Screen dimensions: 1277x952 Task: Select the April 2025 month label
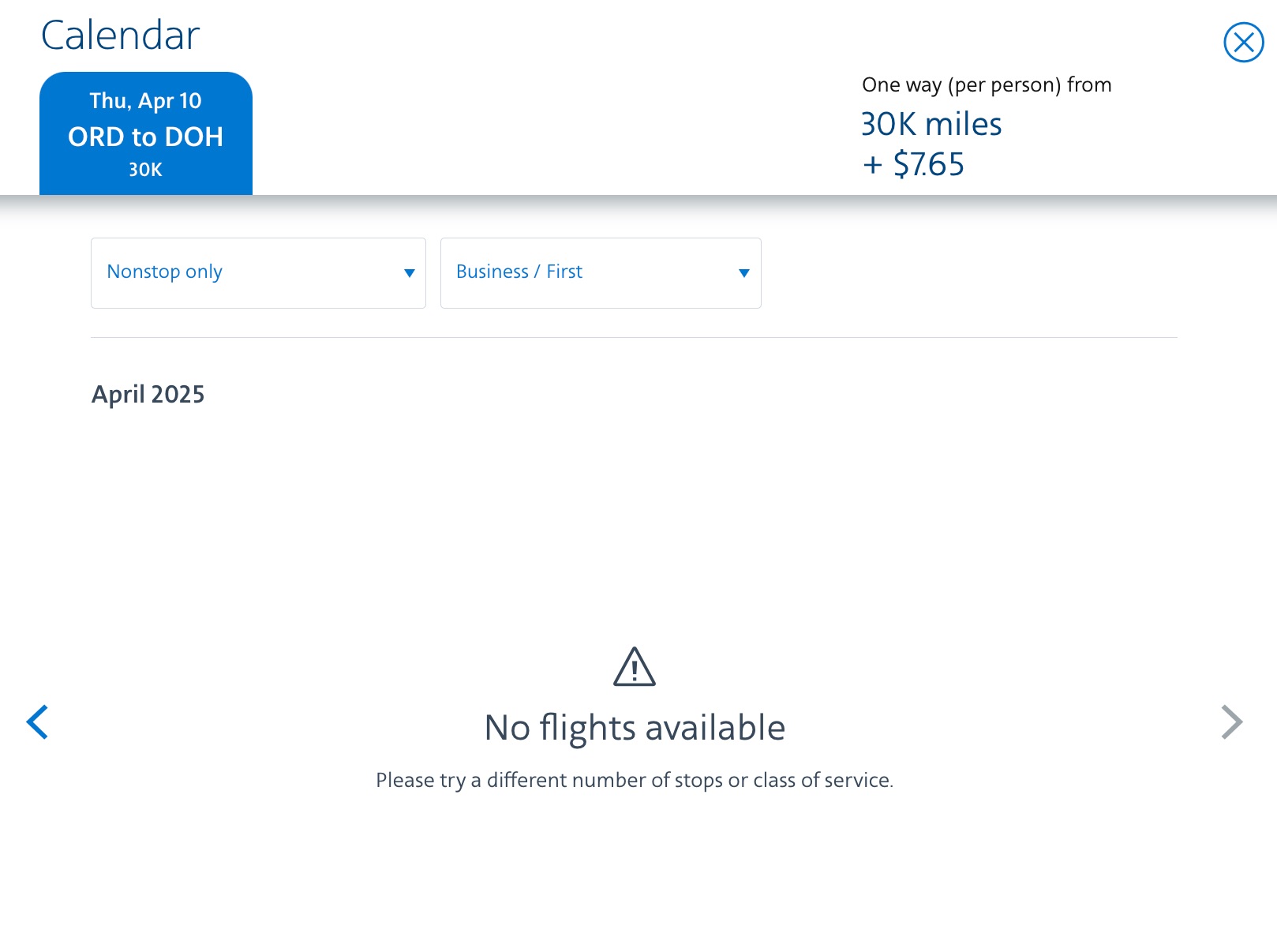[x=147, y=394]
